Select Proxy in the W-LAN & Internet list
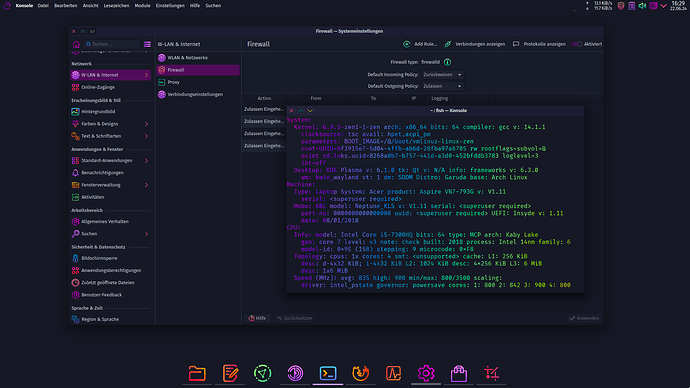The height and width of the screenshot is (388, 690). click(x=198, y=82)
